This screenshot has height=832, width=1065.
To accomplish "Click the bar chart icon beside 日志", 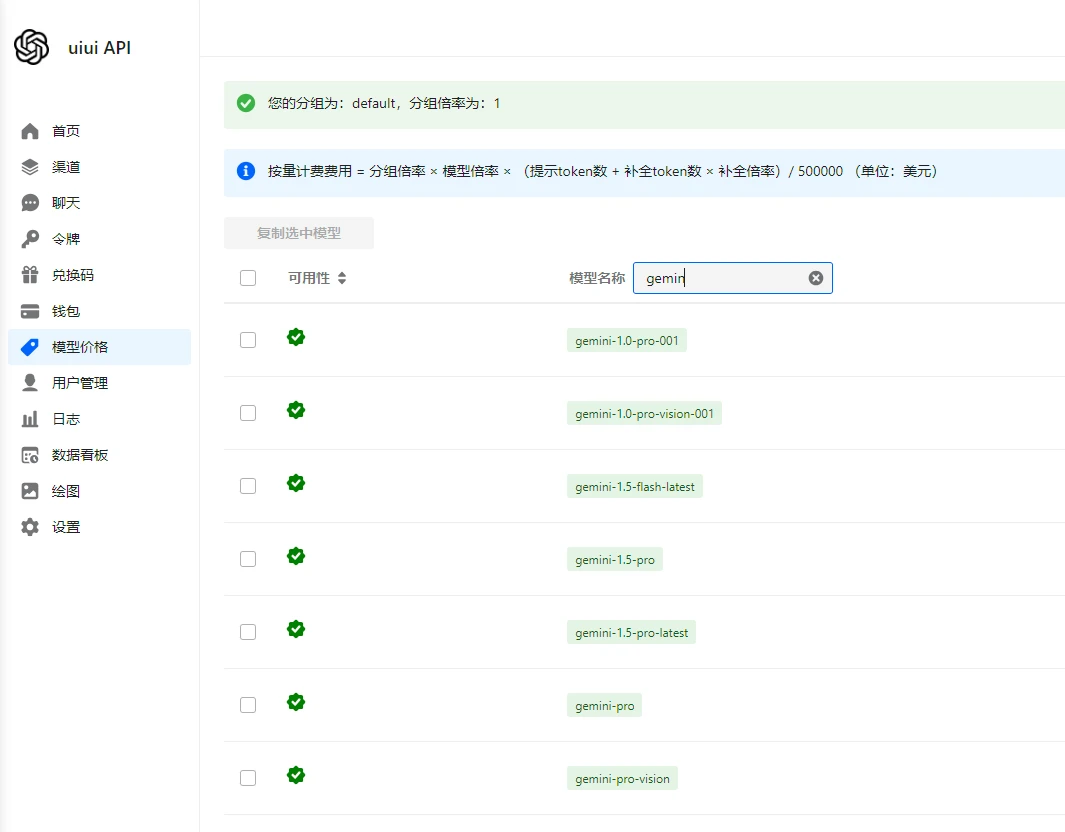I will (x=30, y=419).
